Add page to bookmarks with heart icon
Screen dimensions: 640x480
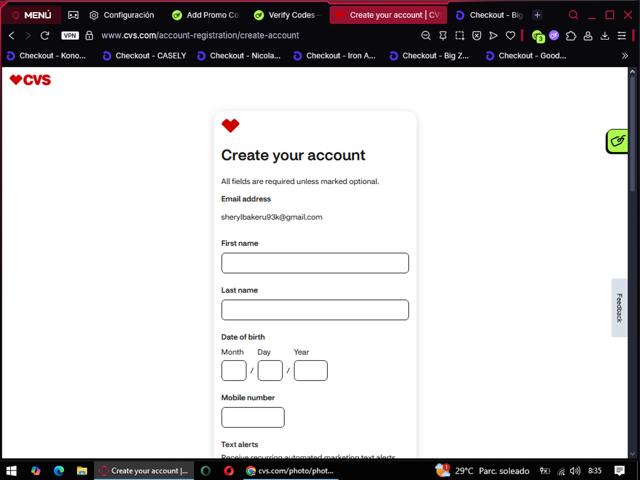[510, 36]
